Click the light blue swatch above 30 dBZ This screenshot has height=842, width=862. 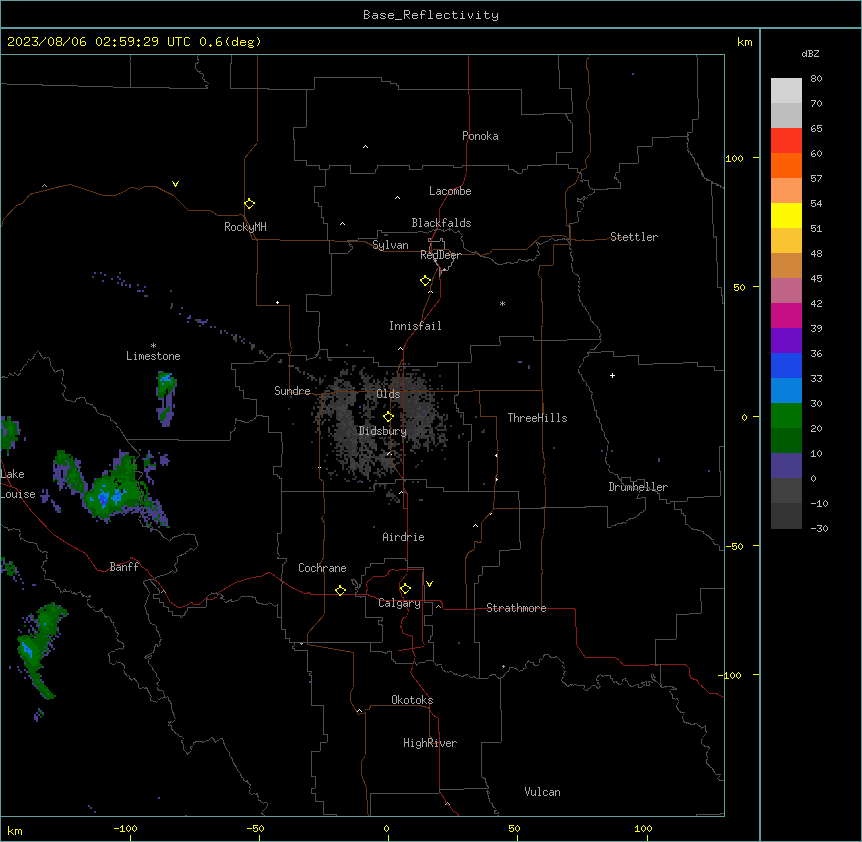pyautogui.click(x=786, y=390)
